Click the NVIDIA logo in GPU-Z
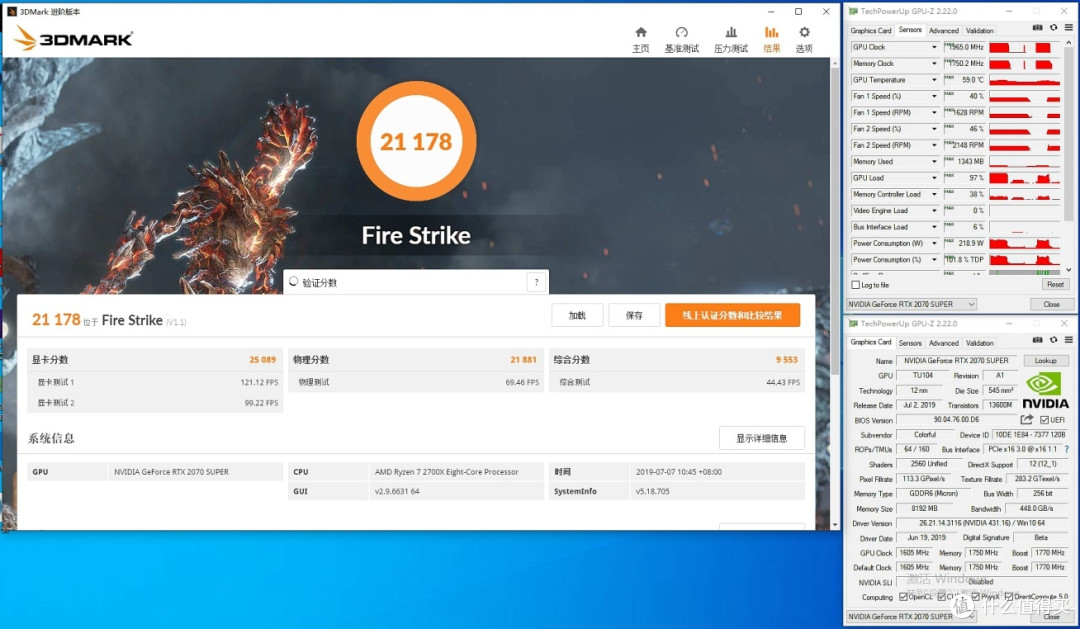Screen dimensions: 1080x629 1045,391
